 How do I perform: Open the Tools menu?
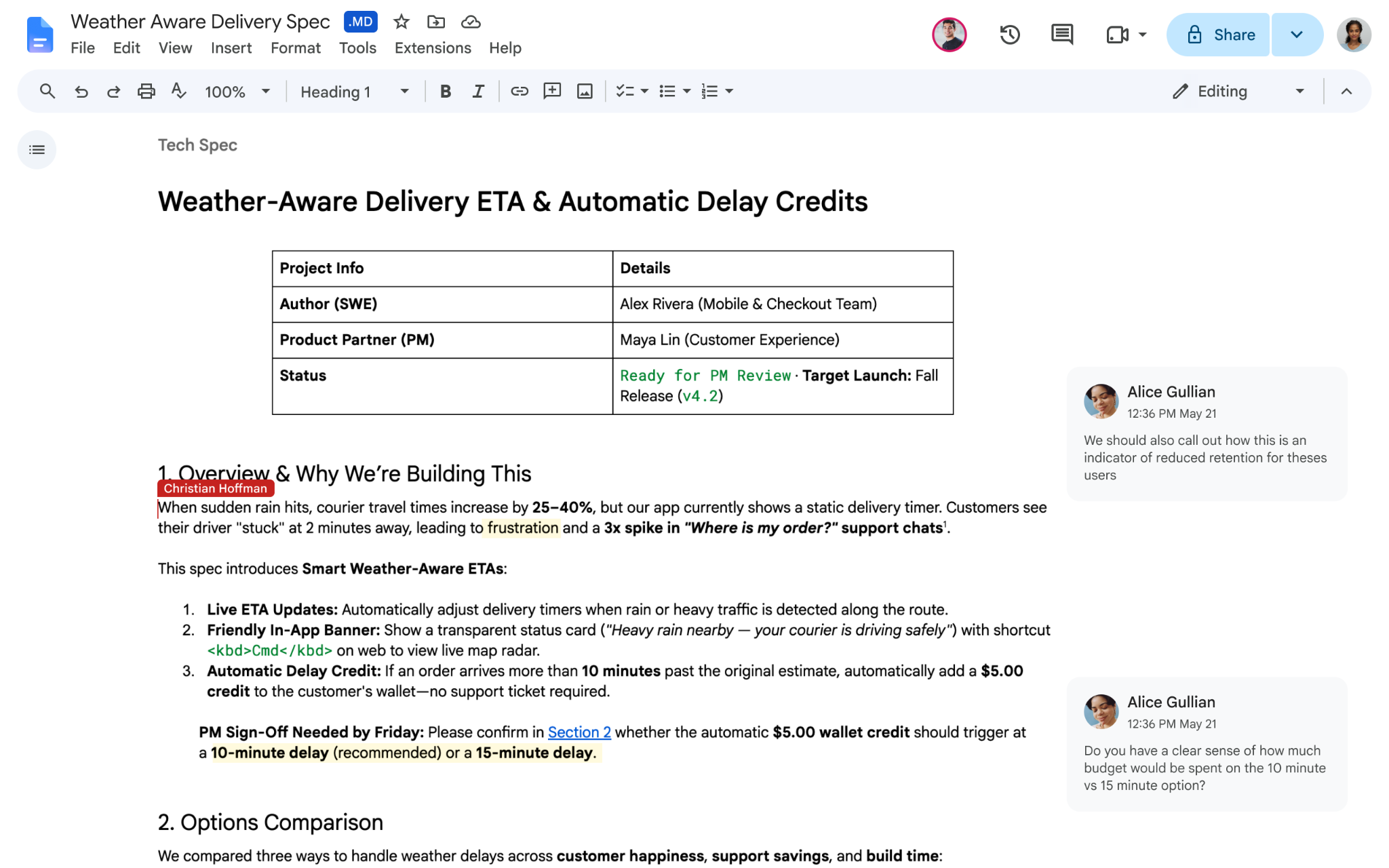(x=357, y=47)
